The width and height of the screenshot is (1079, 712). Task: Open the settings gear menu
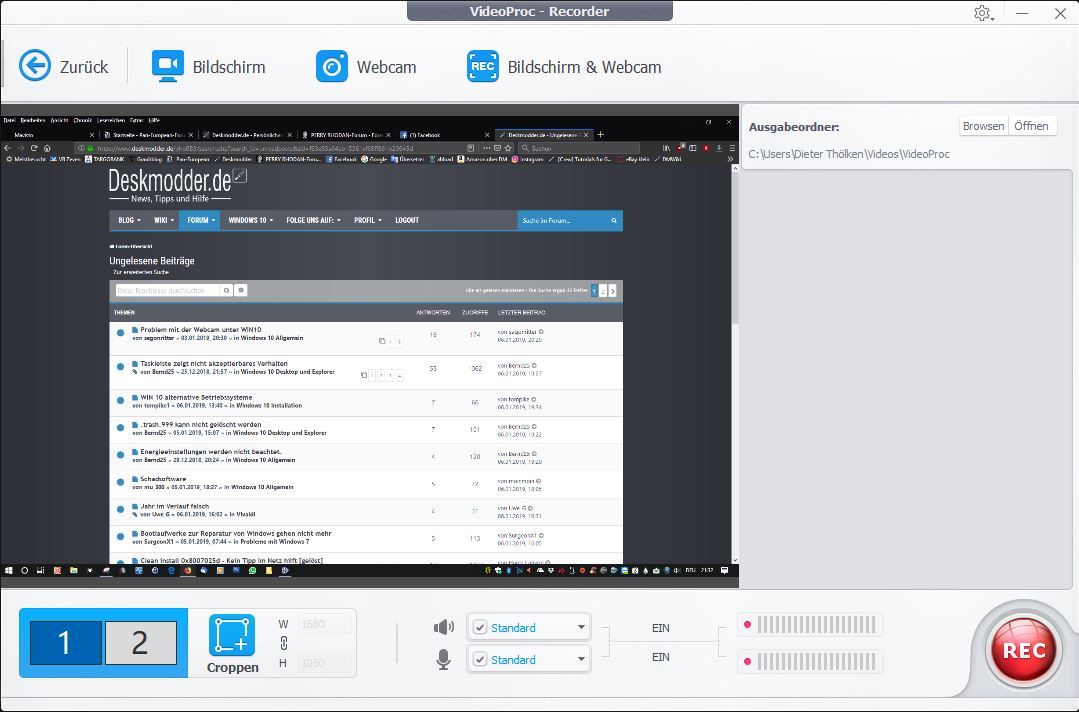point(983,13)
